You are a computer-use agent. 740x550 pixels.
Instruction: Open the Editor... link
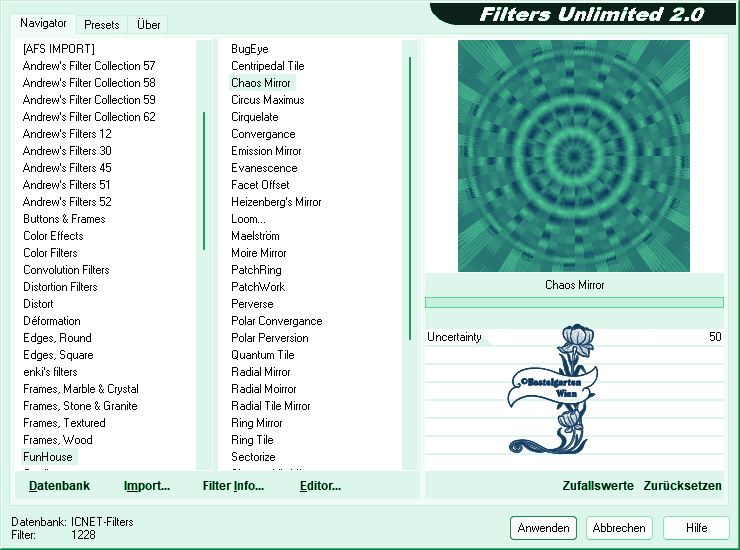(x=320, y=486)
